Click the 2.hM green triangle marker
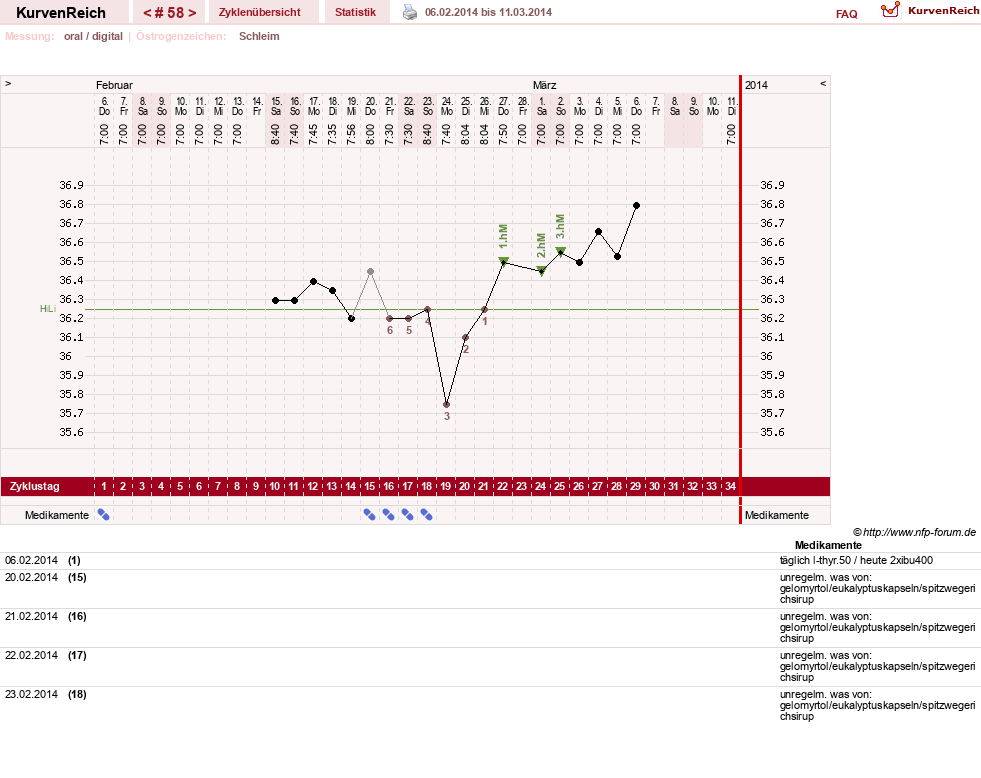The width and height of the screenshot is (981, 778). (x=542, y=270)
